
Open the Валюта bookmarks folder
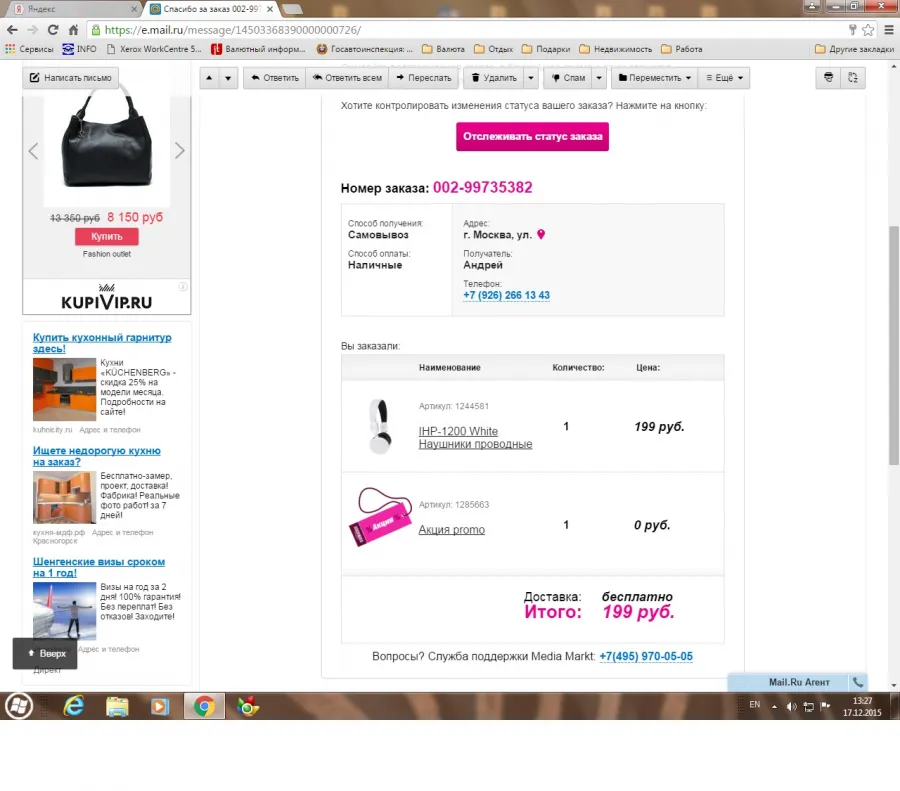pos(443,49)
